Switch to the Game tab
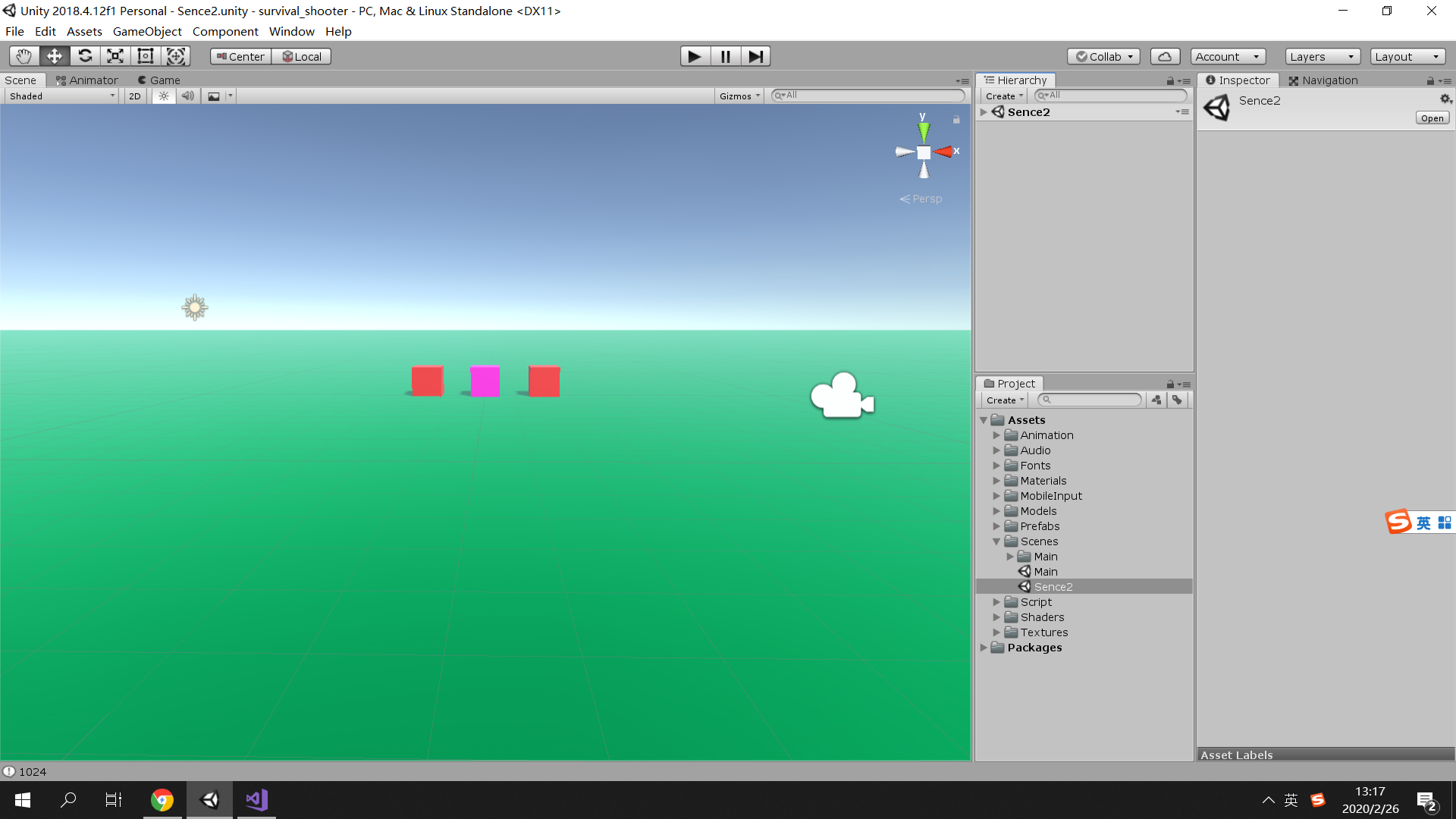1456x819 pixels. coord(159,80)
